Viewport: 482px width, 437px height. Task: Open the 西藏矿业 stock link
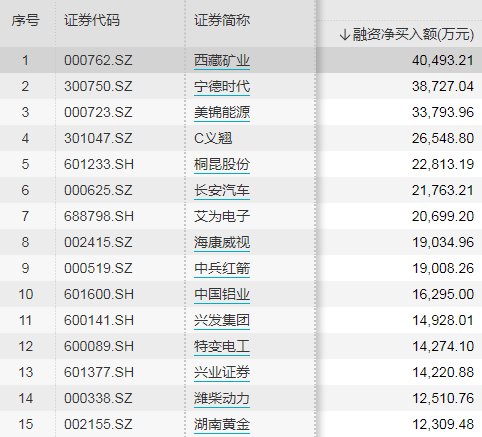pos(222,60)
